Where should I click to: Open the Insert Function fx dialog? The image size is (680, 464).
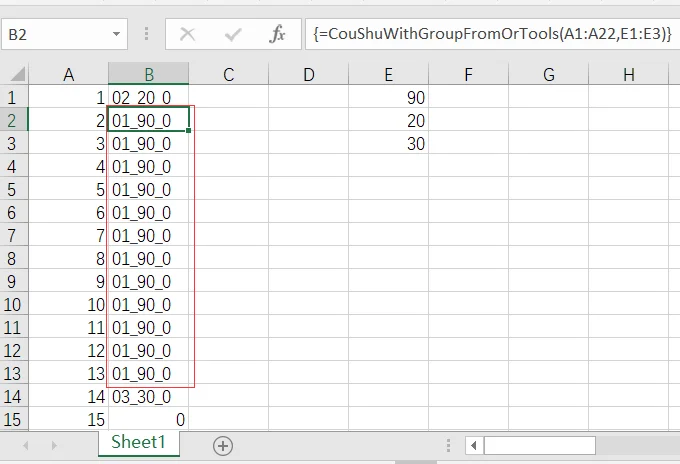point(277,34)
